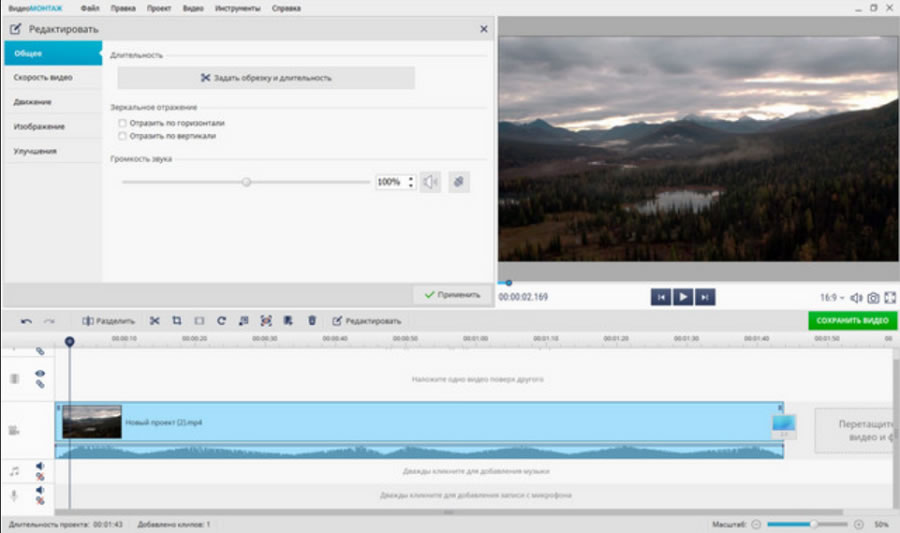
Task: Enable 'Отразить по вертикали' checkbox
Action: (x=123, y=136)
